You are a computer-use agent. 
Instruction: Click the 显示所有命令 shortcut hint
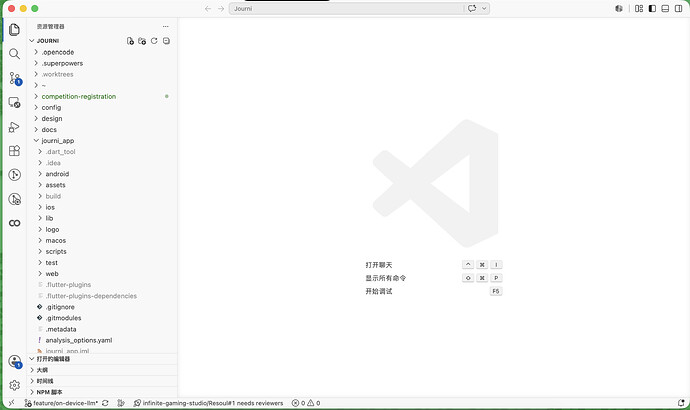tap(386, 278)
